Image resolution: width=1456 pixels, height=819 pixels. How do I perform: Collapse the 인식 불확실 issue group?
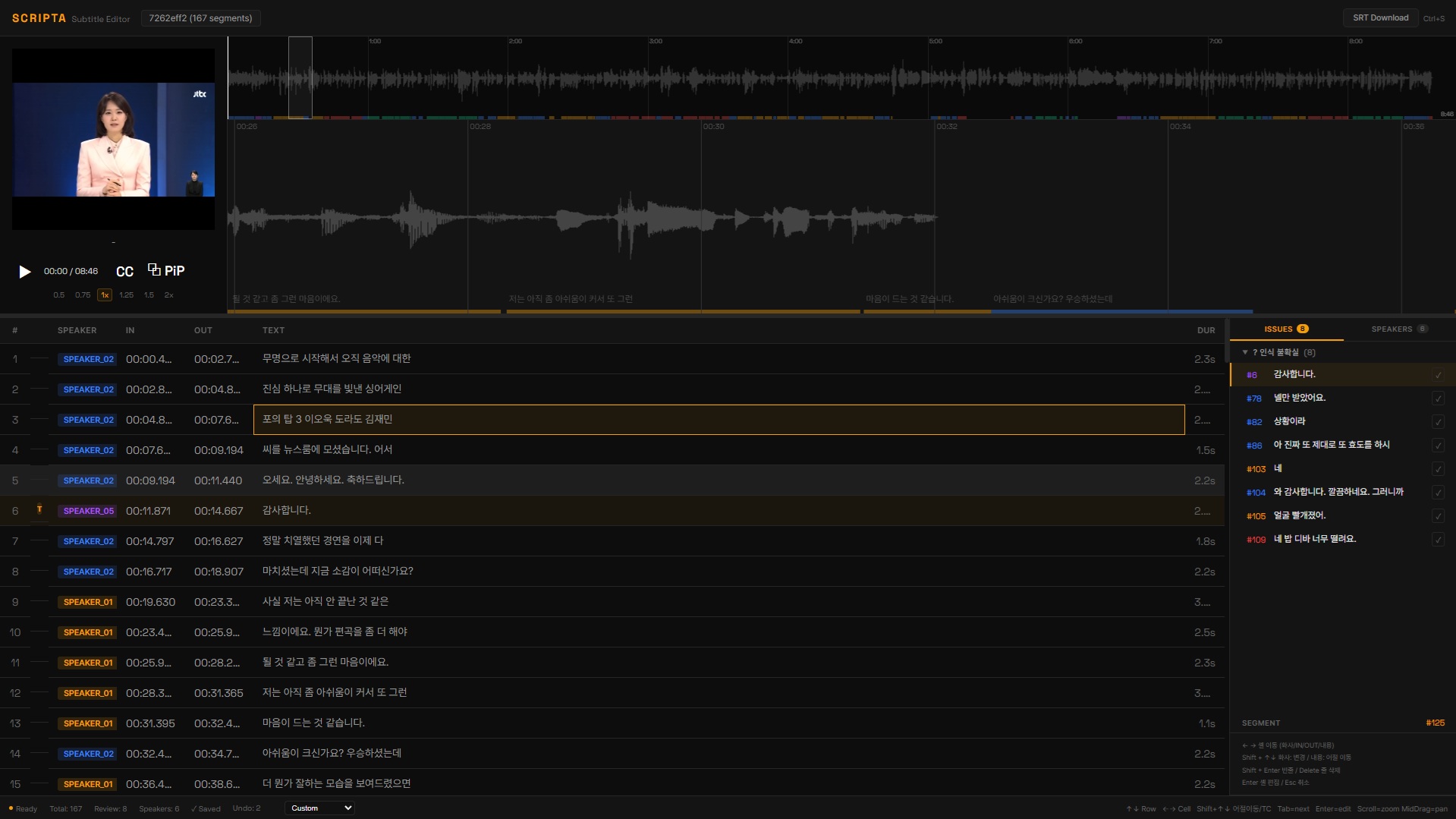point(1245,352)
